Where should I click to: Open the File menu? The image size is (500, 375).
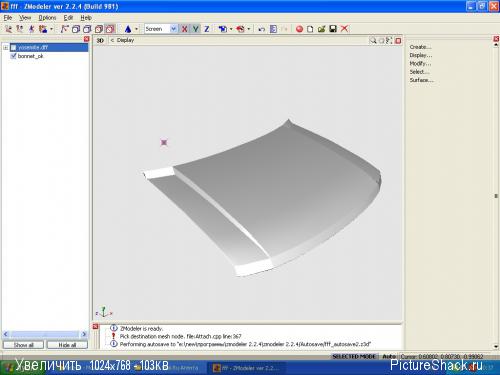pyautogui.click(x=8, y=18)
